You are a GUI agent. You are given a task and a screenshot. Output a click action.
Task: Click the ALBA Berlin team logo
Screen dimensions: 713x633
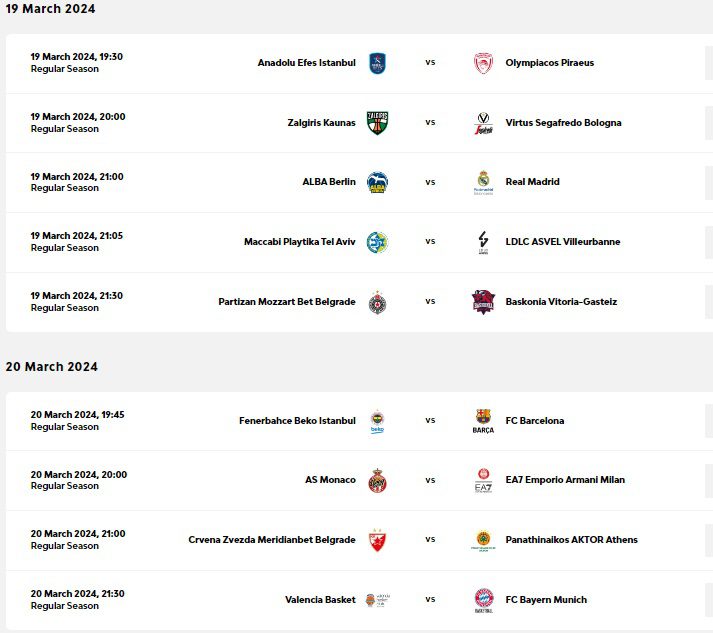tap(377, 182)
